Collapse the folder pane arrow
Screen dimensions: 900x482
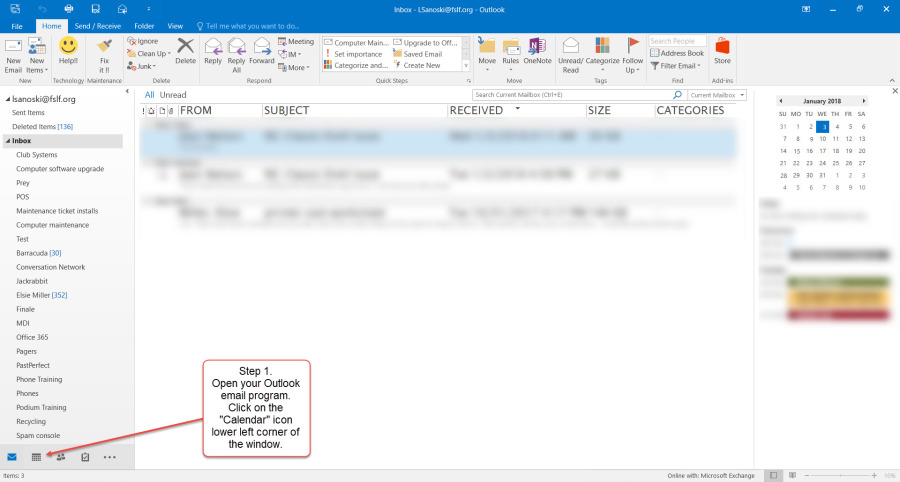(x=127, y=91)
